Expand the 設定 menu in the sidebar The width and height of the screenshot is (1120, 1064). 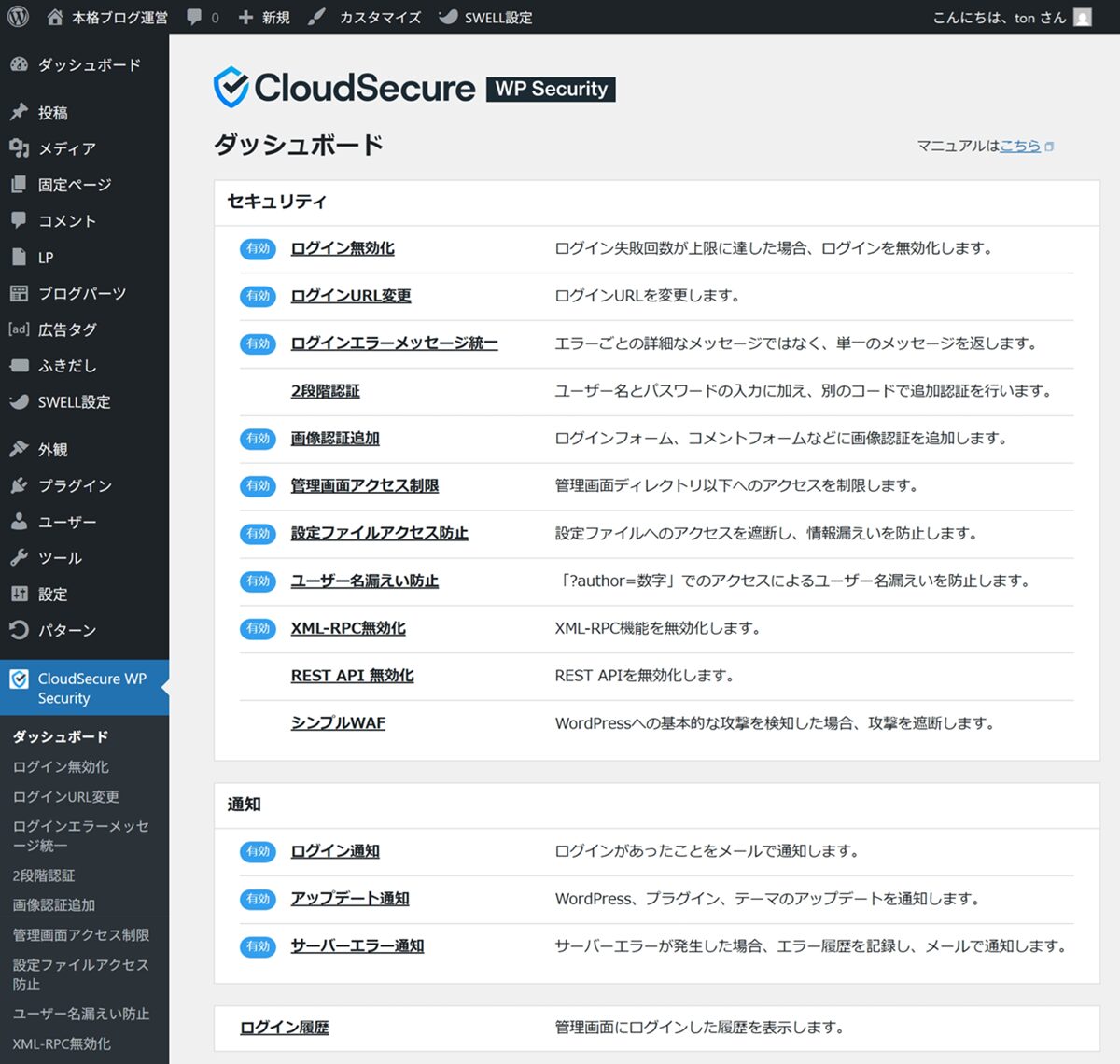pyautogui.click(x=52, y=595)
